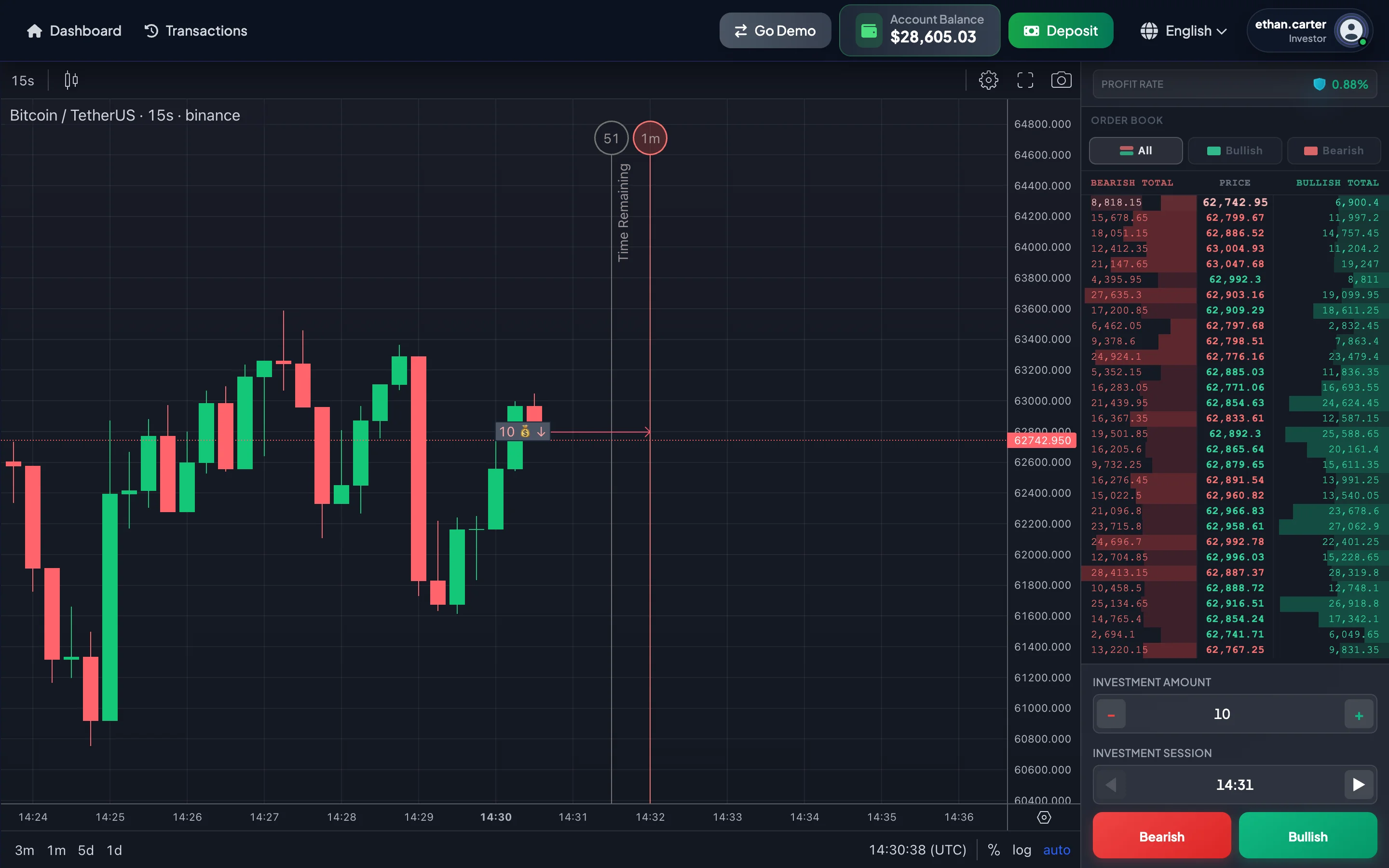Open the Transactions history icon
Screen dimensions: 1389x868
[x=151, y=31]
